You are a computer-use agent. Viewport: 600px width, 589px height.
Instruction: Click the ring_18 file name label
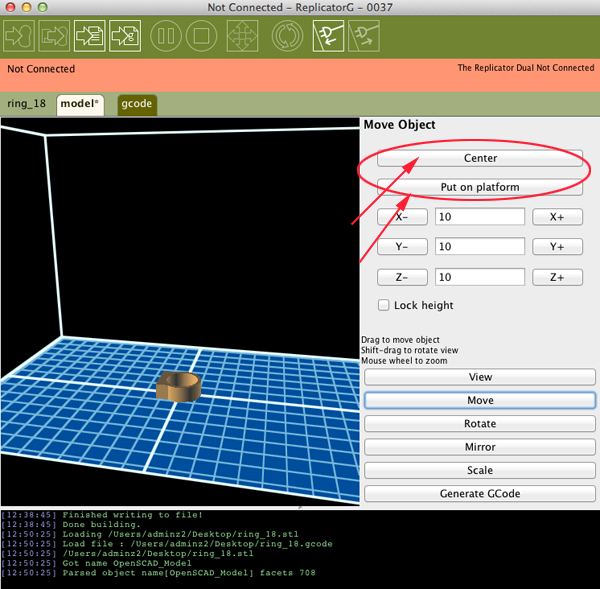pyautogui.click(x=26, y=104)
